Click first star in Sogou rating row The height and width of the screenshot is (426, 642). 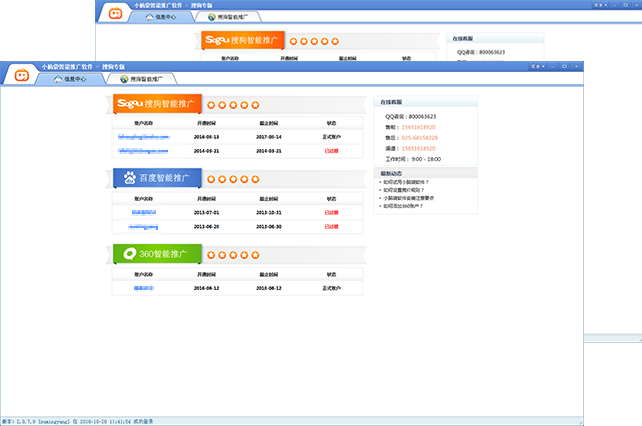click(x=211, y=104)
